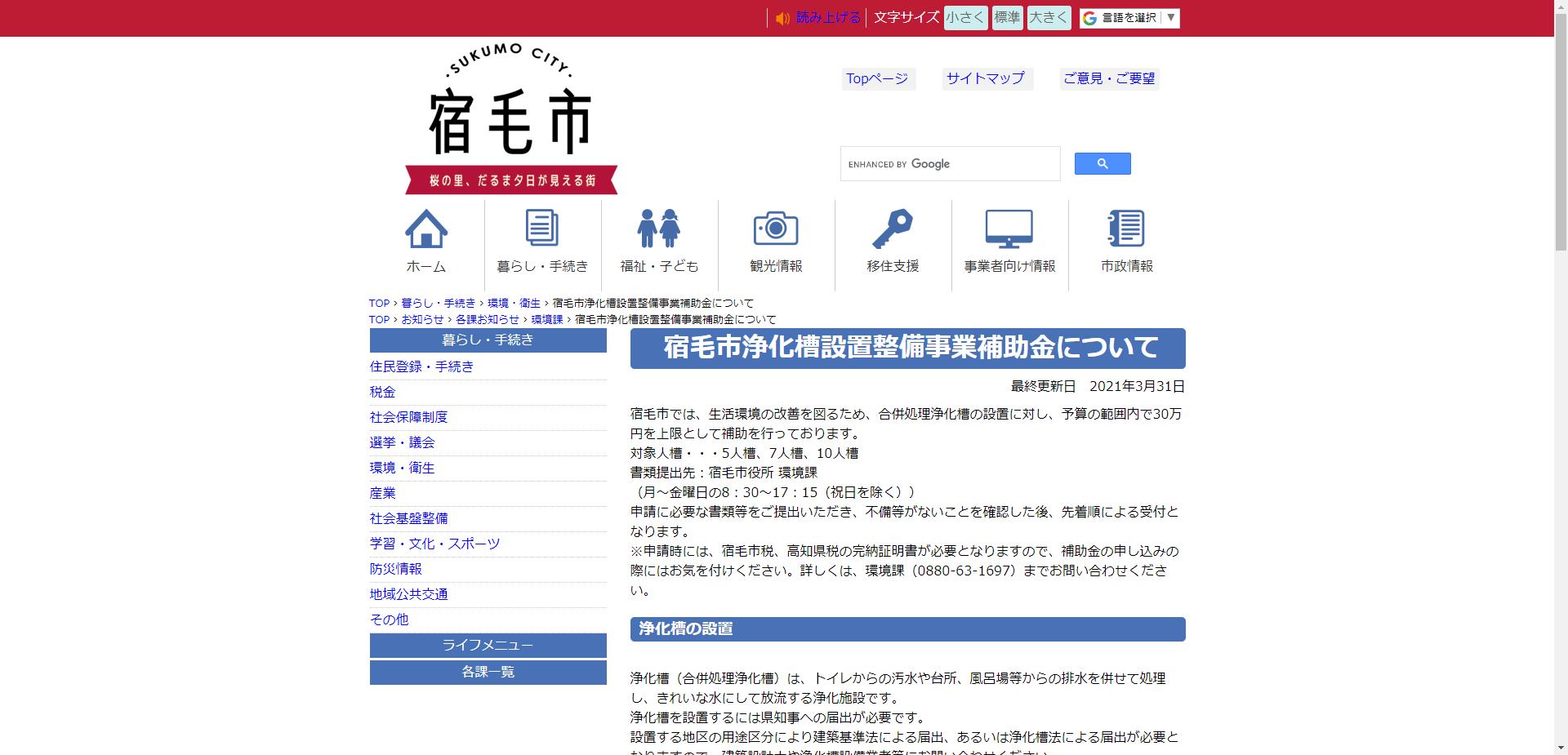The height and width of the screenshot is (755, 1568).
Task: Expand the ライフメニュー section
Action: click(x=488, y=645)
